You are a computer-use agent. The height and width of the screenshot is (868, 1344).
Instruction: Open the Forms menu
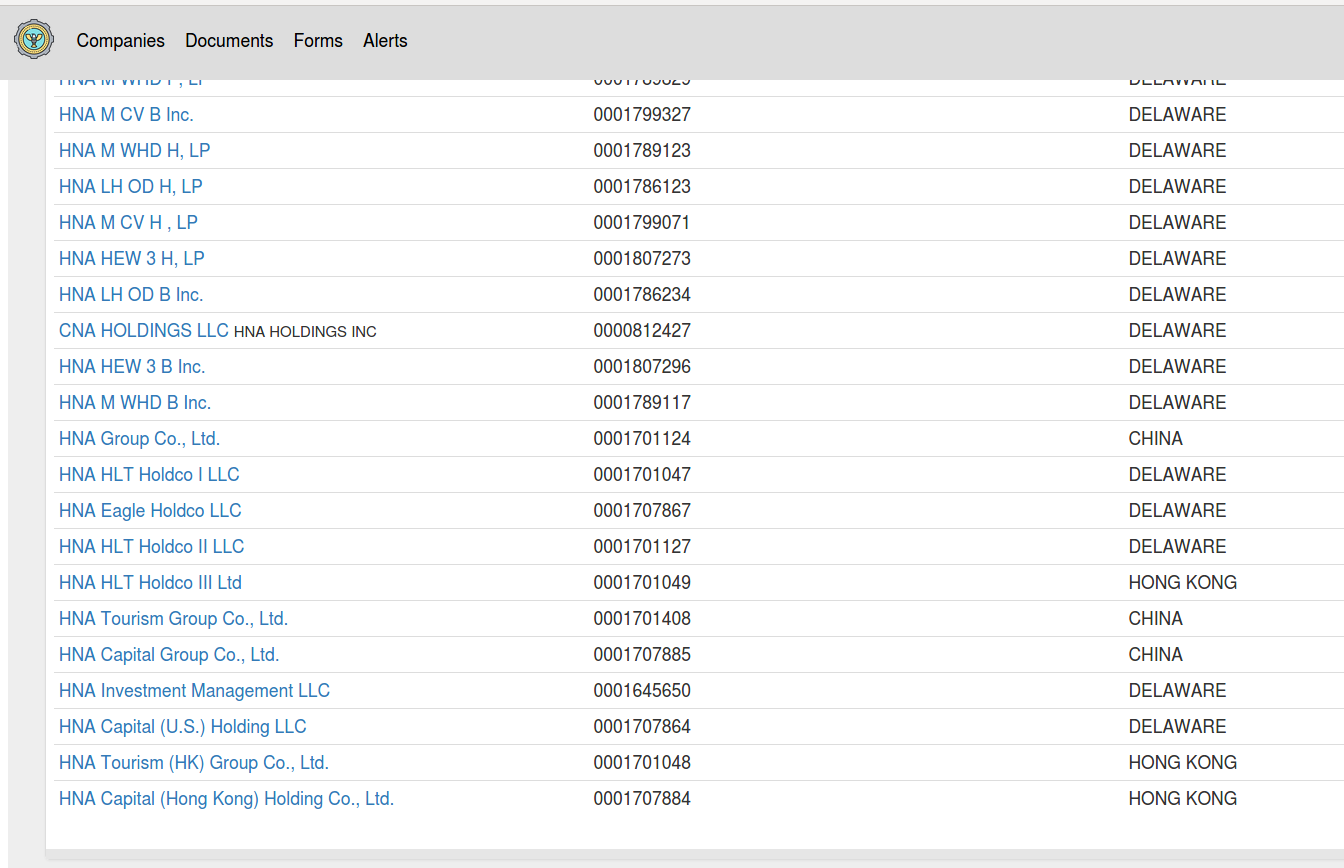tap(318, 41)
